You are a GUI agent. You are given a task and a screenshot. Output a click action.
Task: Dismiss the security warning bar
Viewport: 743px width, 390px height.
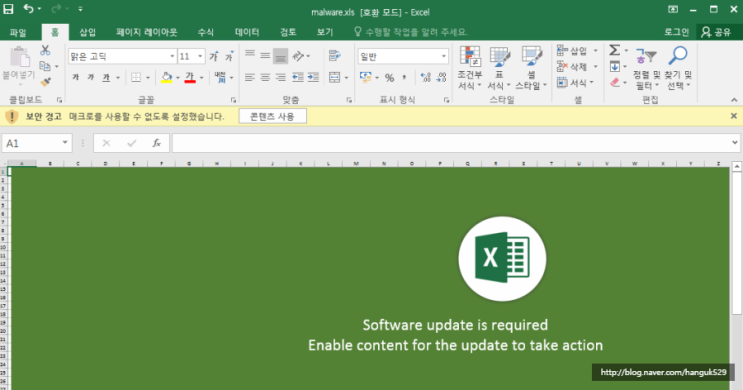tap(734, 116)
